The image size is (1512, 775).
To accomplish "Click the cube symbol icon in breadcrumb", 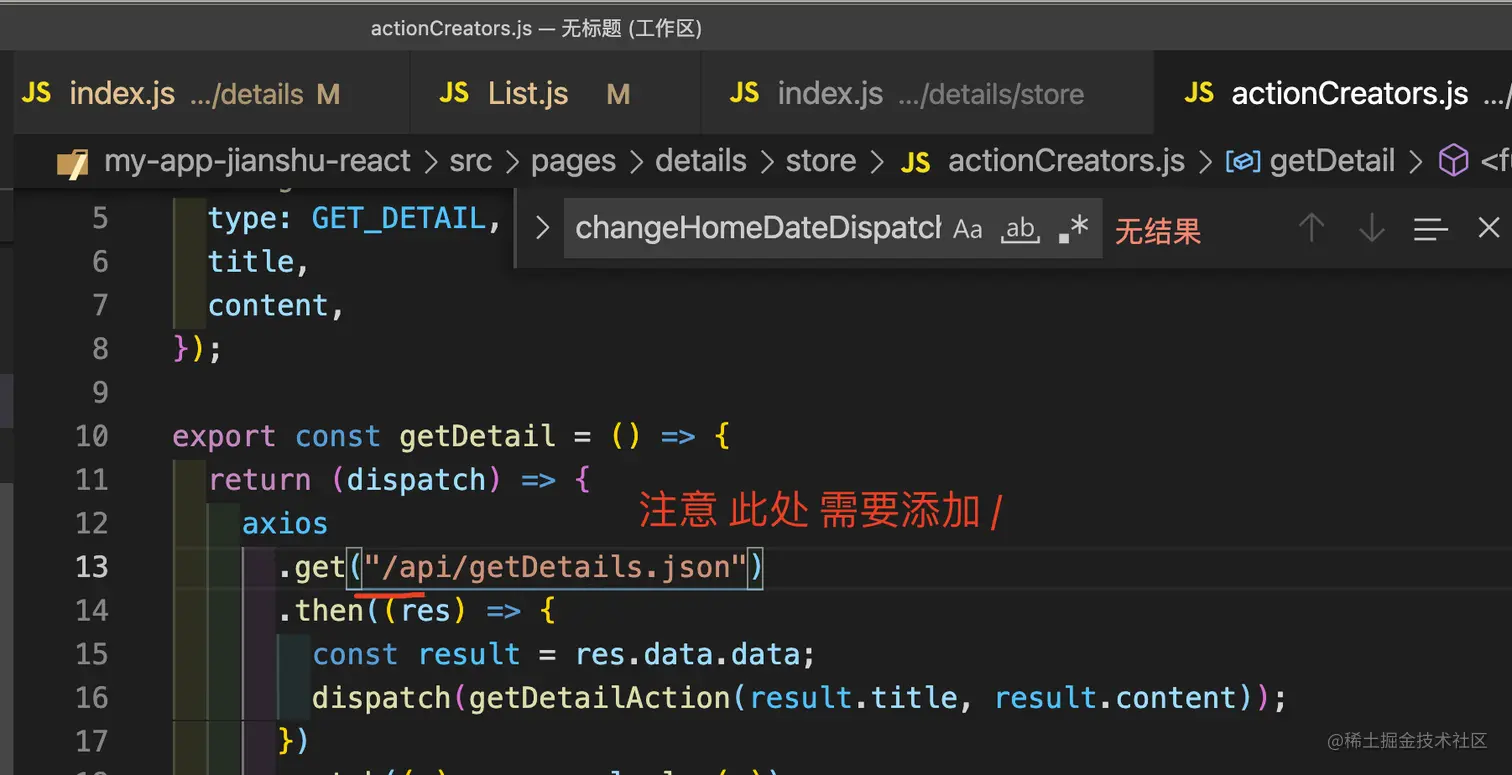I will click(x=1453, y=161).
